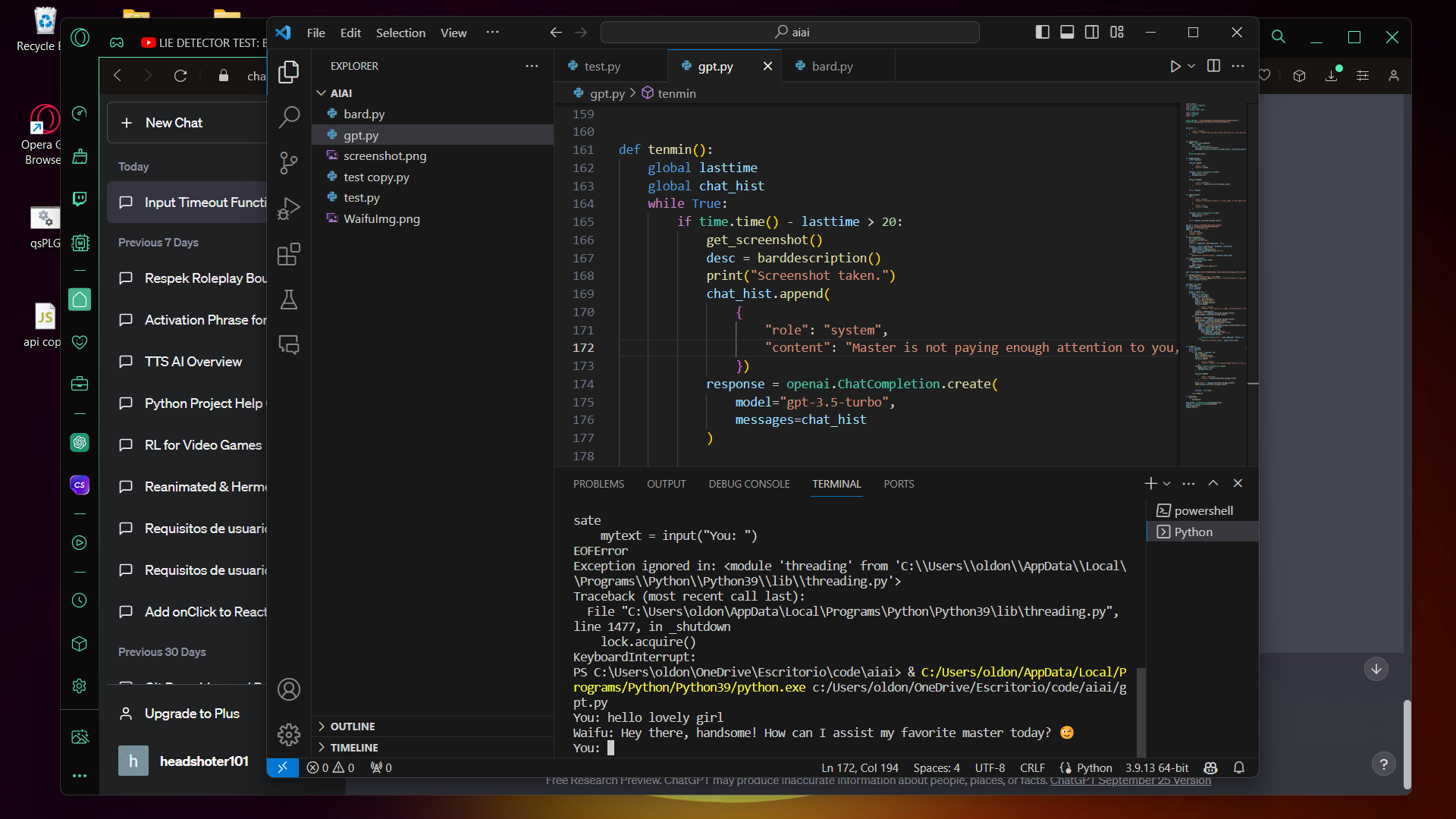1456x819 pixels.
Task: Toggle the secondary side bar layout button
Action: 1092,32
